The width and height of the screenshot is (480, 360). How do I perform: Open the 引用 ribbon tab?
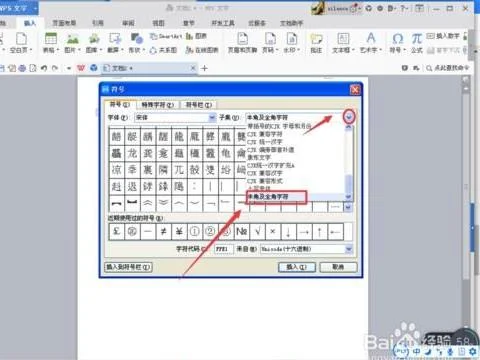(98, 23)
